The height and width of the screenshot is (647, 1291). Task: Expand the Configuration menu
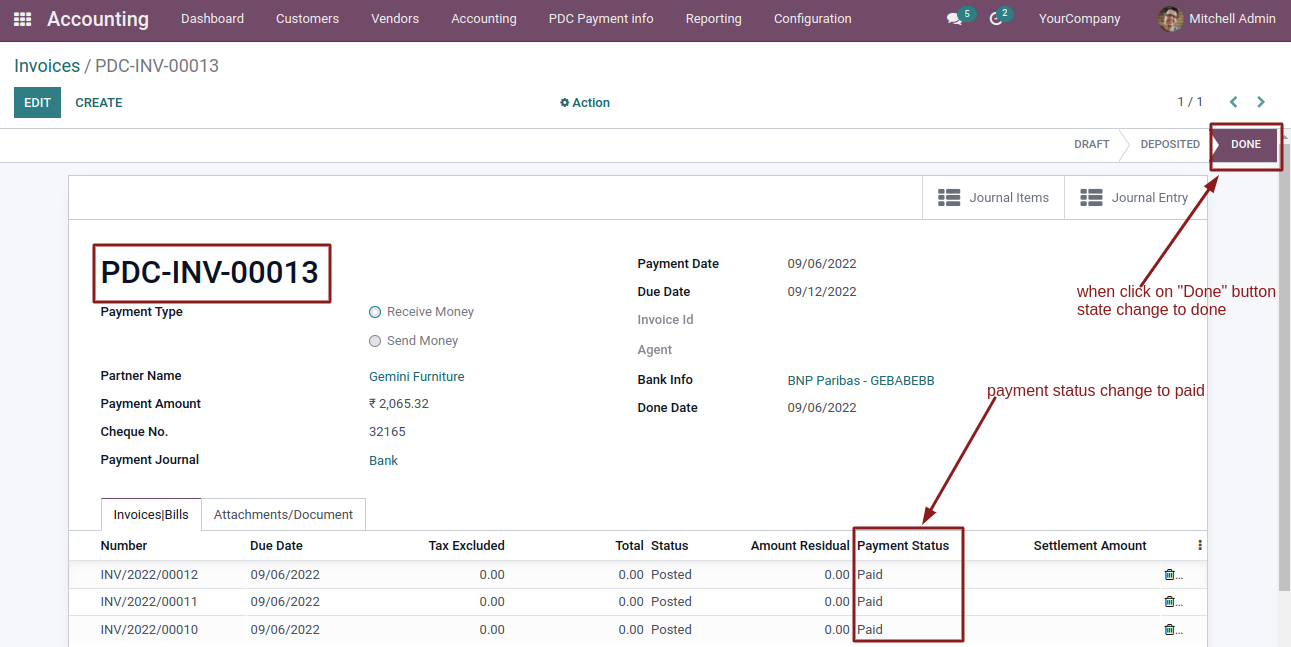tap(813, 19)
